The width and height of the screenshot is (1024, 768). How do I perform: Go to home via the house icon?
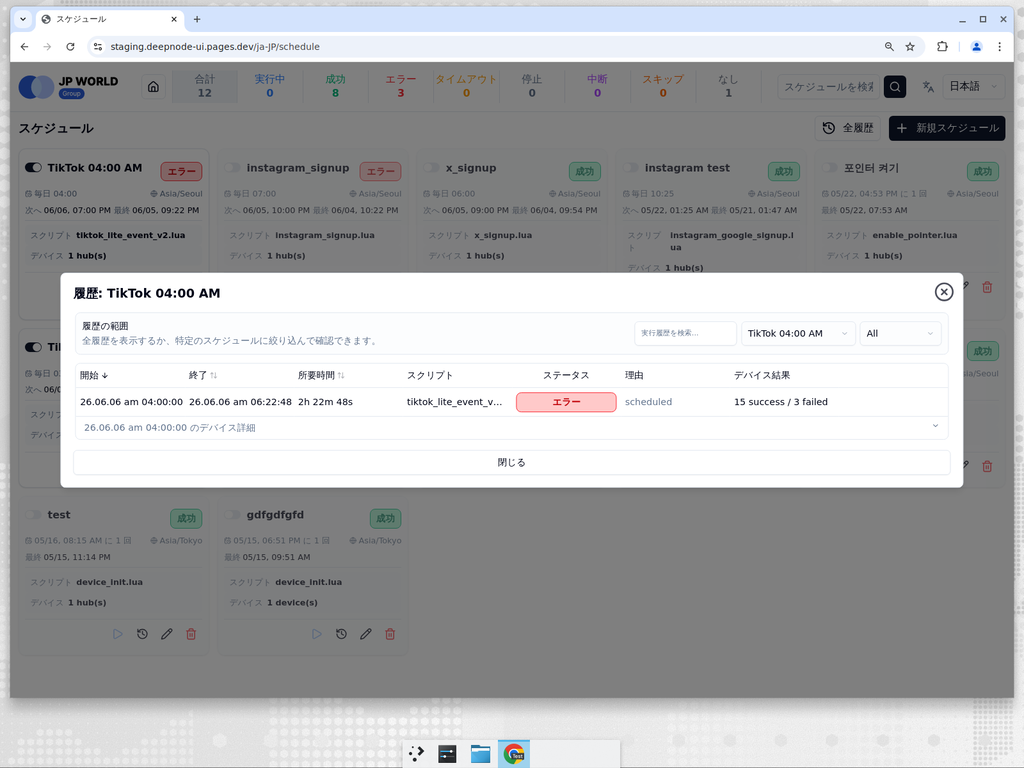[x=153, y=86]
